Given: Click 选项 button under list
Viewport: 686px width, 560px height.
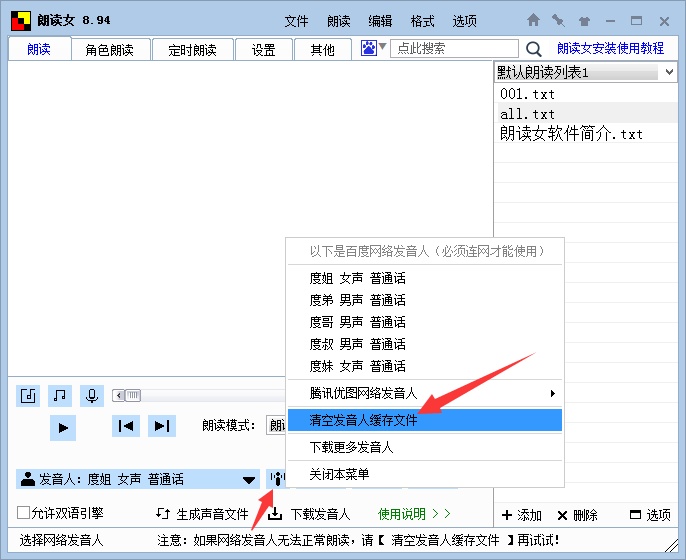Looking at the screenshot, I should coord(650,515).
